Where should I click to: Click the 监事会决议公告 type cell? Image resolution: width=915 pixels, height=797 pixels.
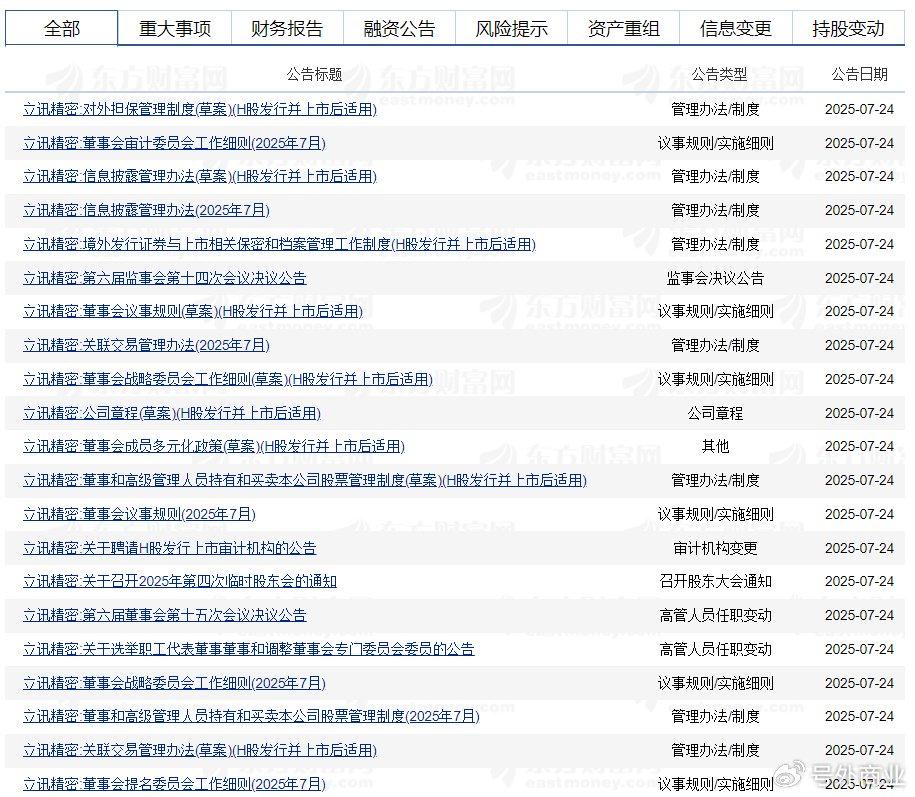715,278
